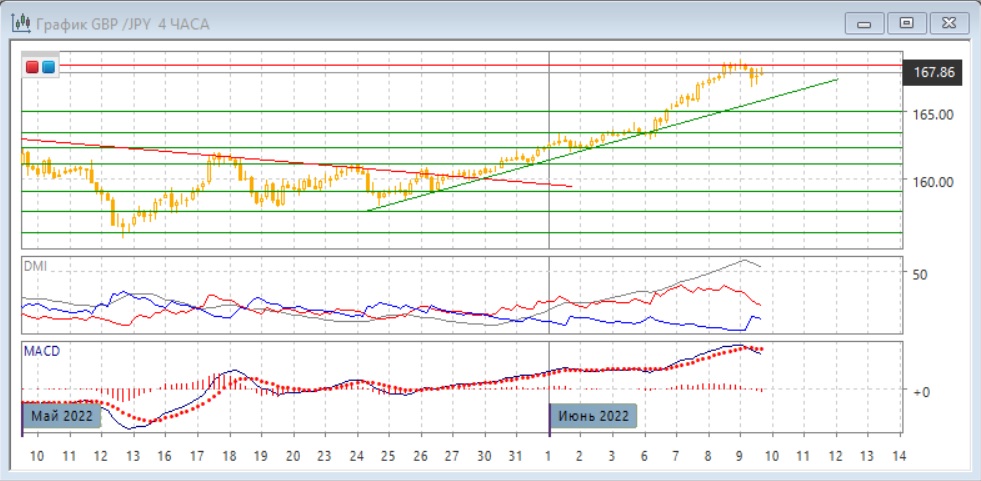Click the DMI scale value 50
Screen dimensions: 981x481
click(921, 274)
